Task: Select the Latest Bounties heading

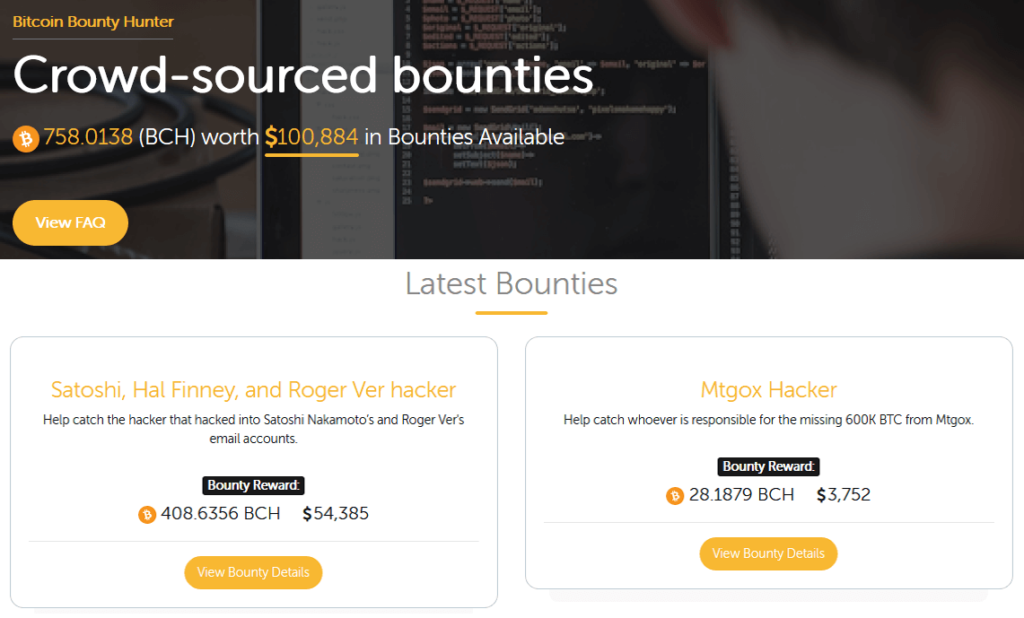Action: [511, 285]
